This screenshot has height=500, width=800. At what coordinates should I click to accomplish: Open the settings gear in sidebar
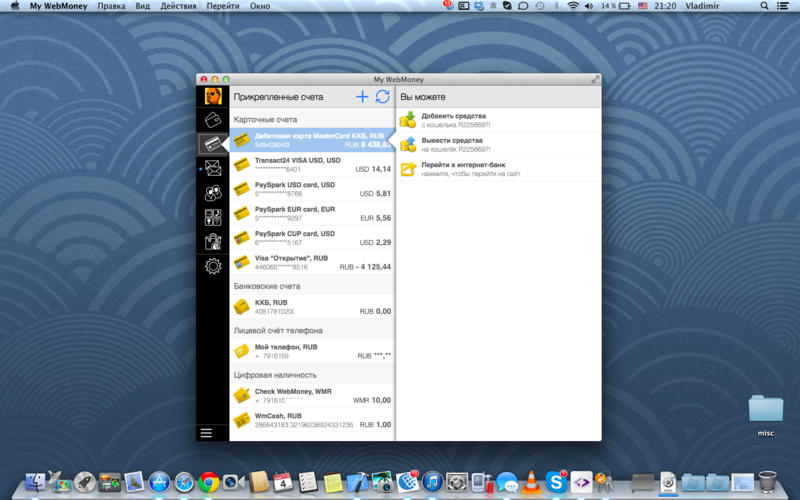tap(213, 266)
